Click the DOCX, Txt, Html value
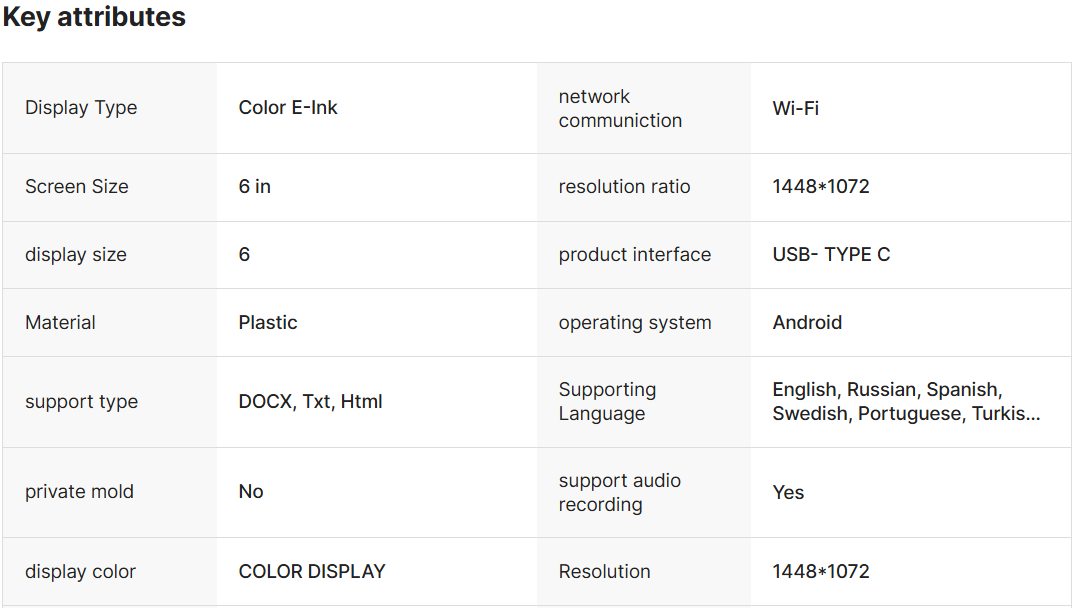Viewport: 1074px width, 608px height. point(310,401)
